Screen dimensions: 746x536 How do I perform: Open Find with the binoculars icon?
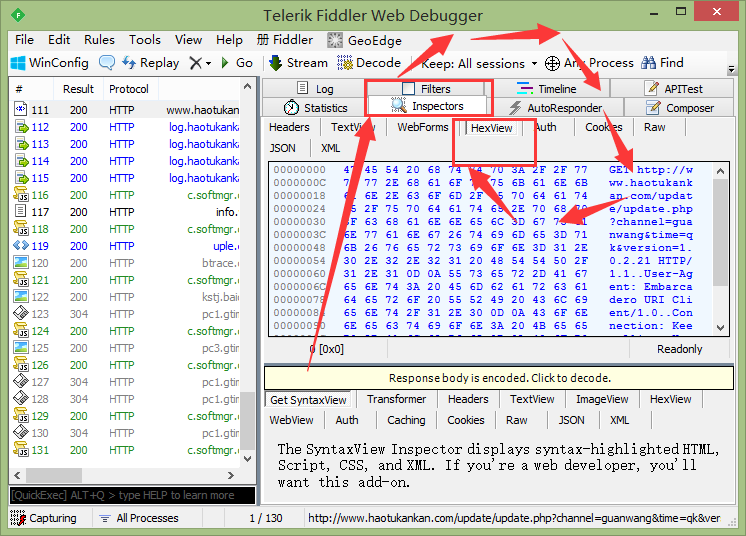click(x=648, y=63)
